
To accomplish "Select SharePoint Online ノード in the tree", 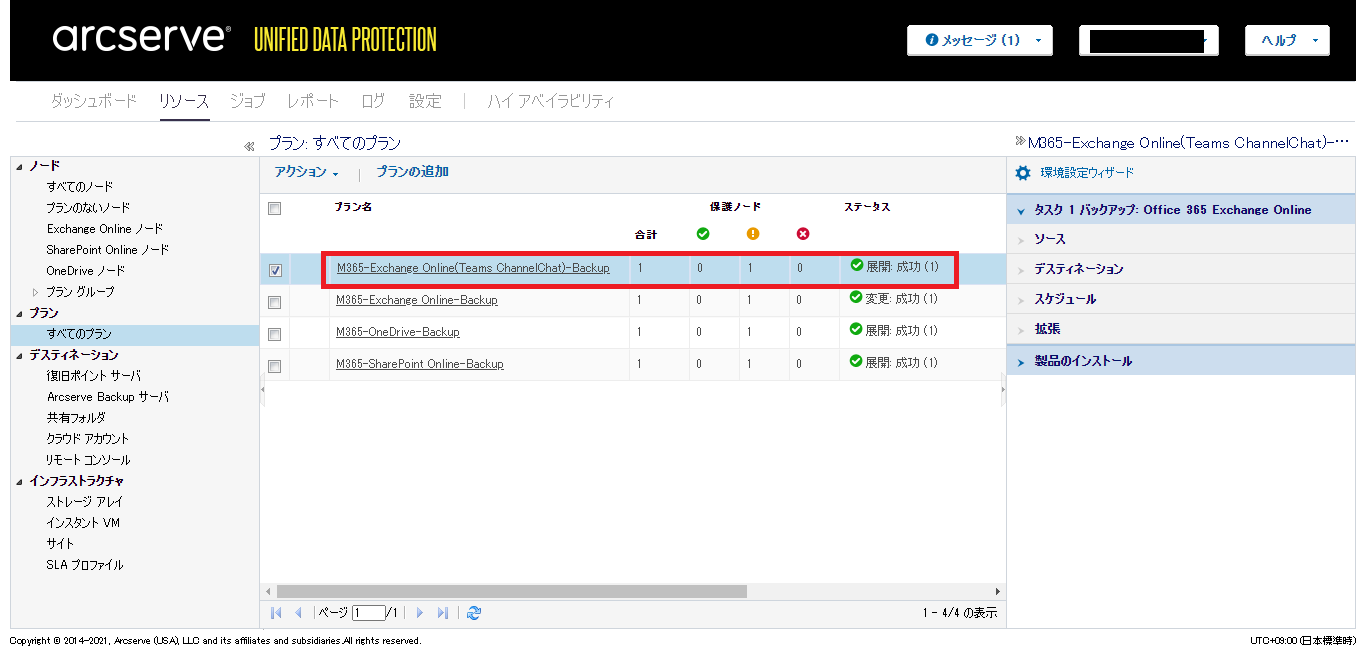I will [x=108, y=250].
